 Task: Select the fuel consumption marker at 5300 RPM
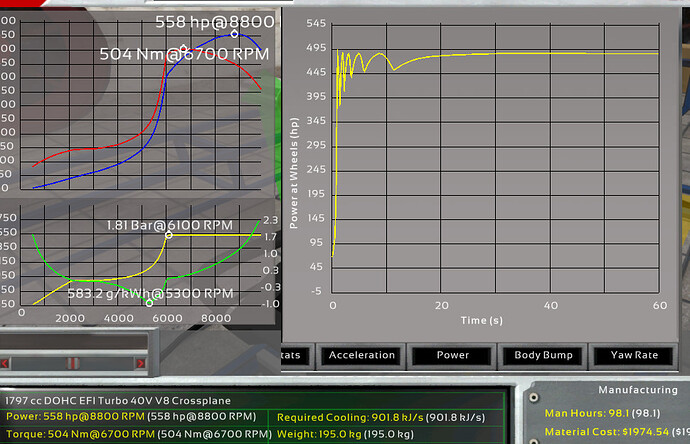[149, 302]
